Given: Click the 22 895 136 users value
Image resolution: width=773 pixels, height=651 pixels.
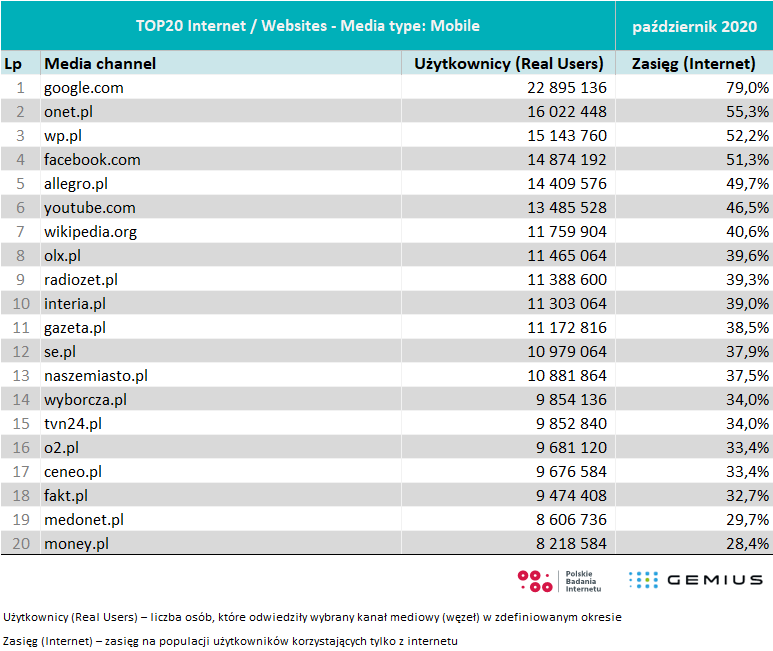Looking at the screenshot, I should [558, 88].
